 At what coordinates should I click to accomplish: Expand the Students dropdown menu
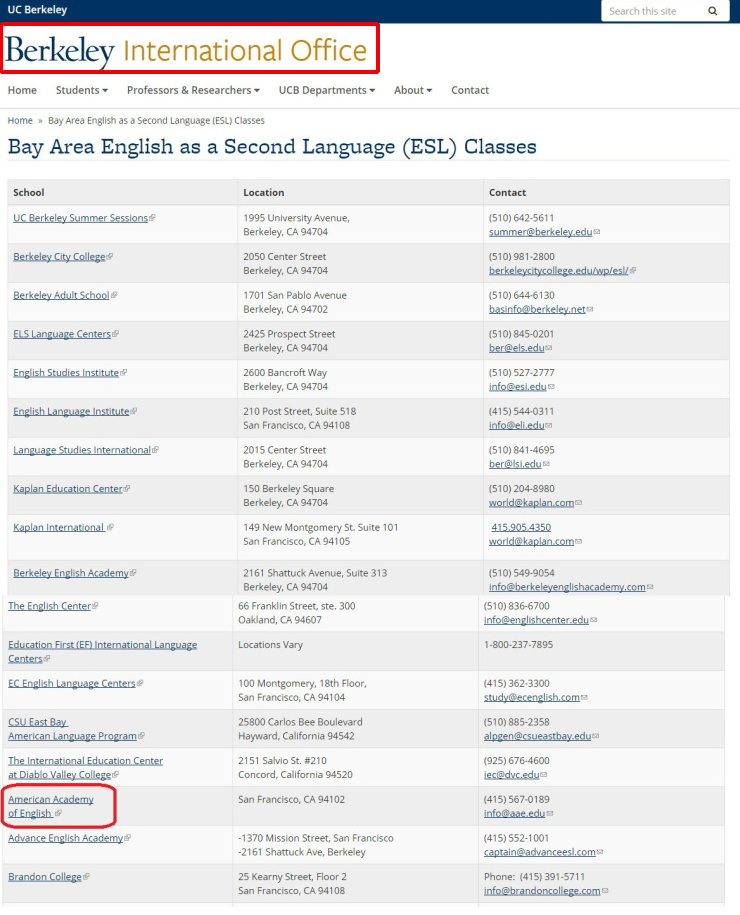coord(82,90)
